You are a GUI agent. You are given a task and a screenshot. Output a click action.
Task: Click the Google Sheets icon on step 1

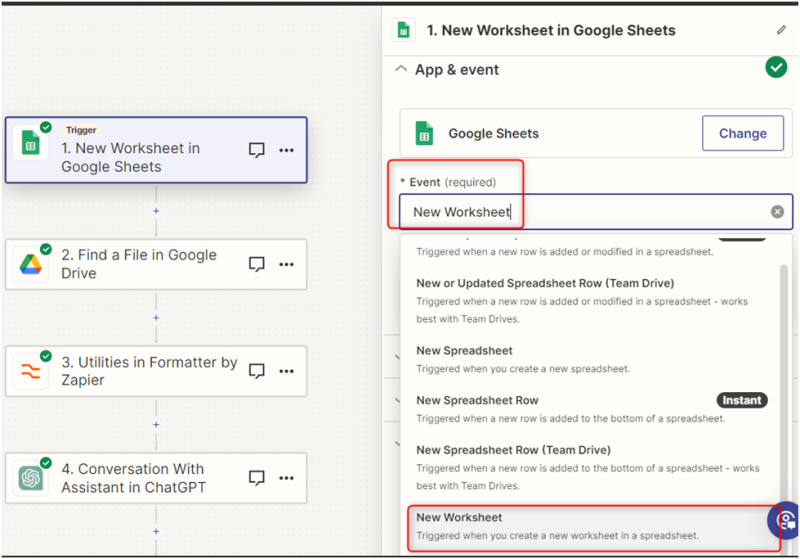[x=32, y=145]
